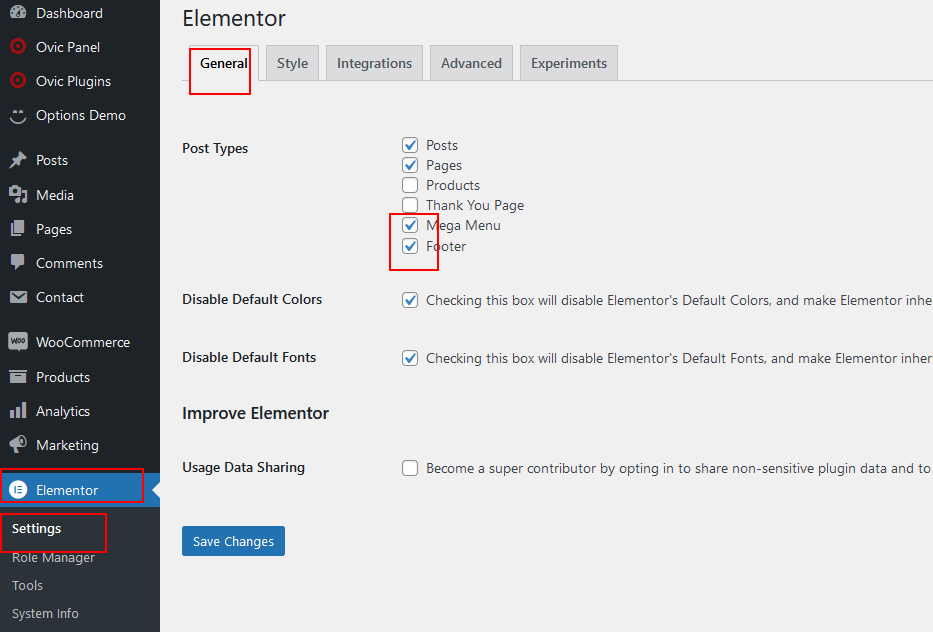933x632 pixels.
Task: Click the Dashboard gauge icon
Action: [x=18, y=12]
